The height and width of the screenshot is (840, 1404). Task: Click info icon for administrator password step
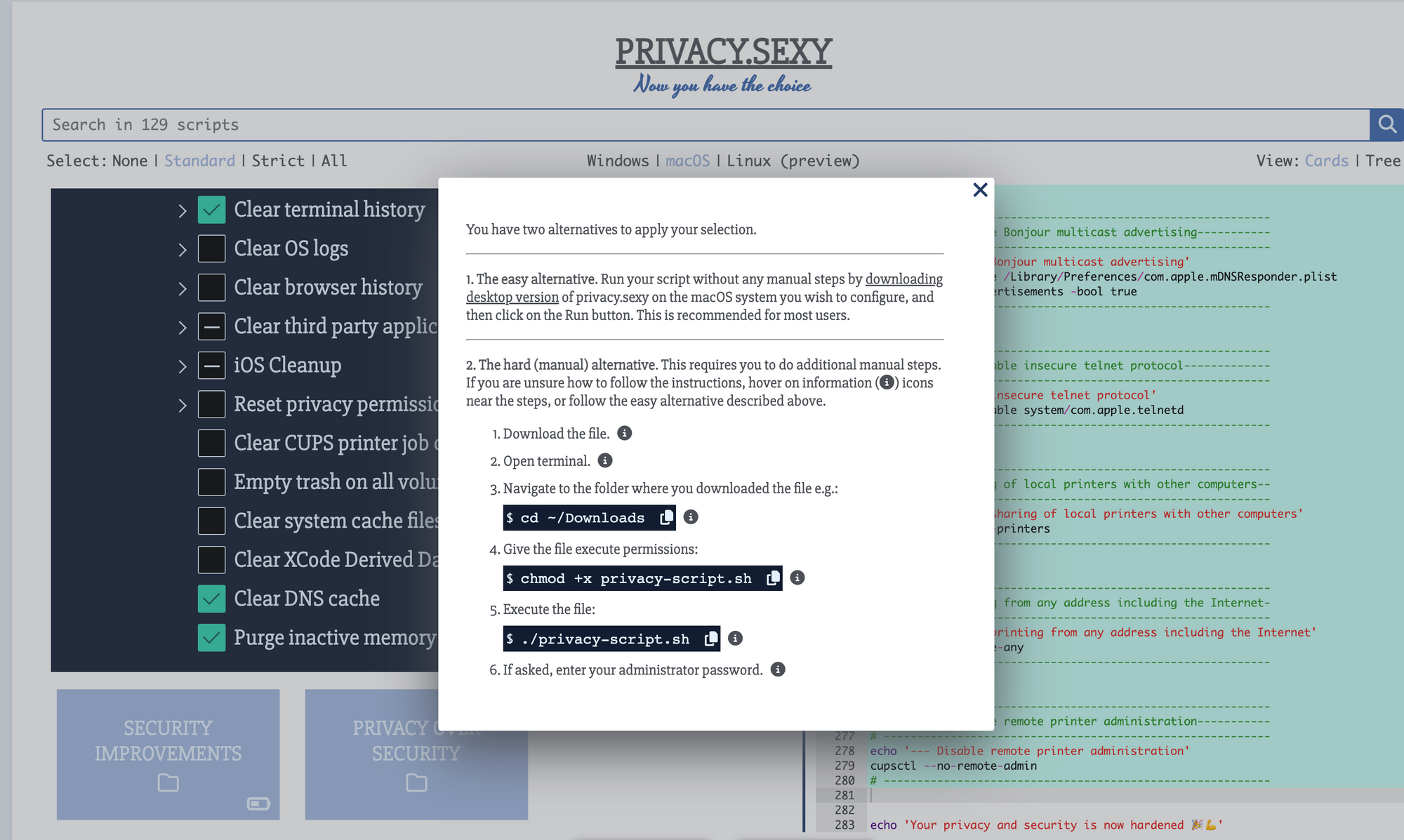pyautogui.click(x=778, y=669)
